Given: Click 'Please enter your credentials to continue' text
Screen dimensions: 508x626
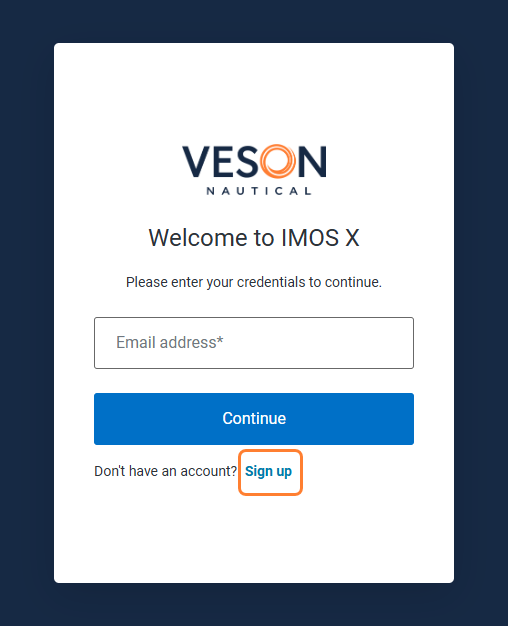Looking at the screenshot, I should (x=254, y=282).
